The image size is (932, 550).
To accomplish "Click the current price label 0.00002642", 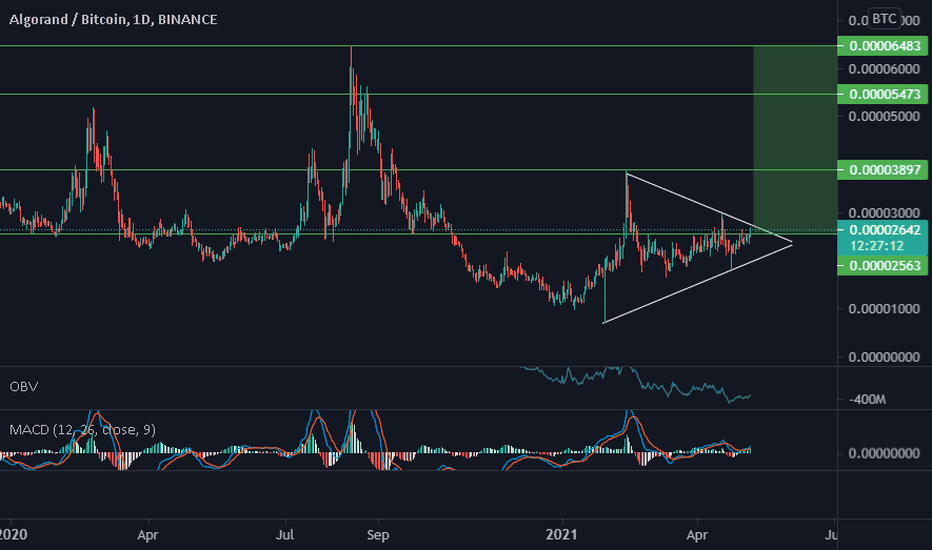I will point(884,230).
